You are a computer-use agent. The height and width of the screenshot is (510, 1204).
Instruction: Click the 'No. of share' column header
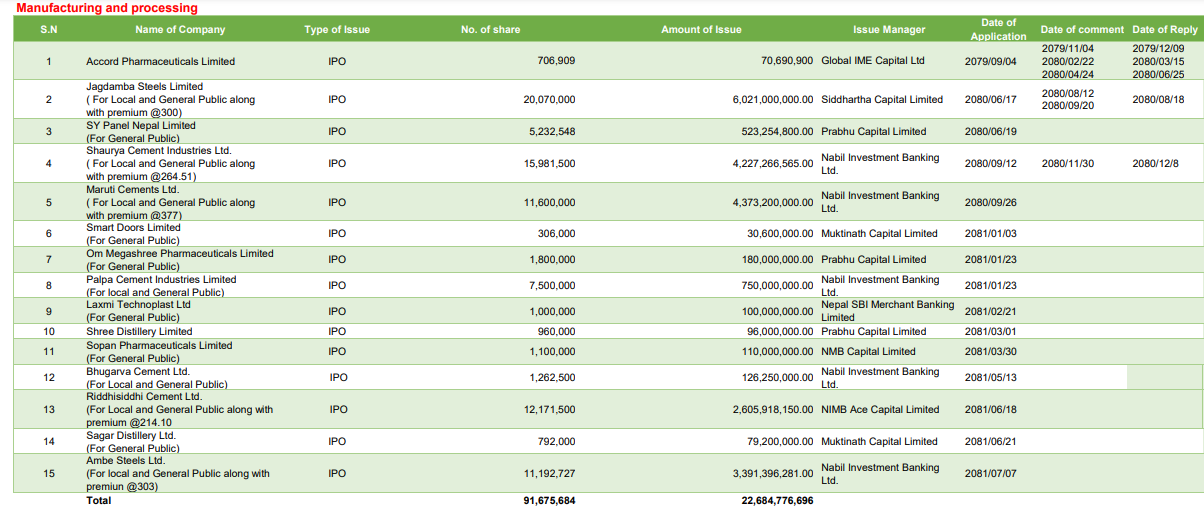[x=490, y=29]
